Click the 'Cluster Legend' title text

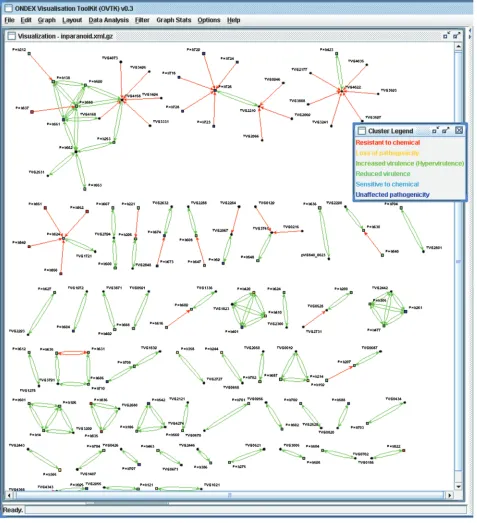pos(391,131)
